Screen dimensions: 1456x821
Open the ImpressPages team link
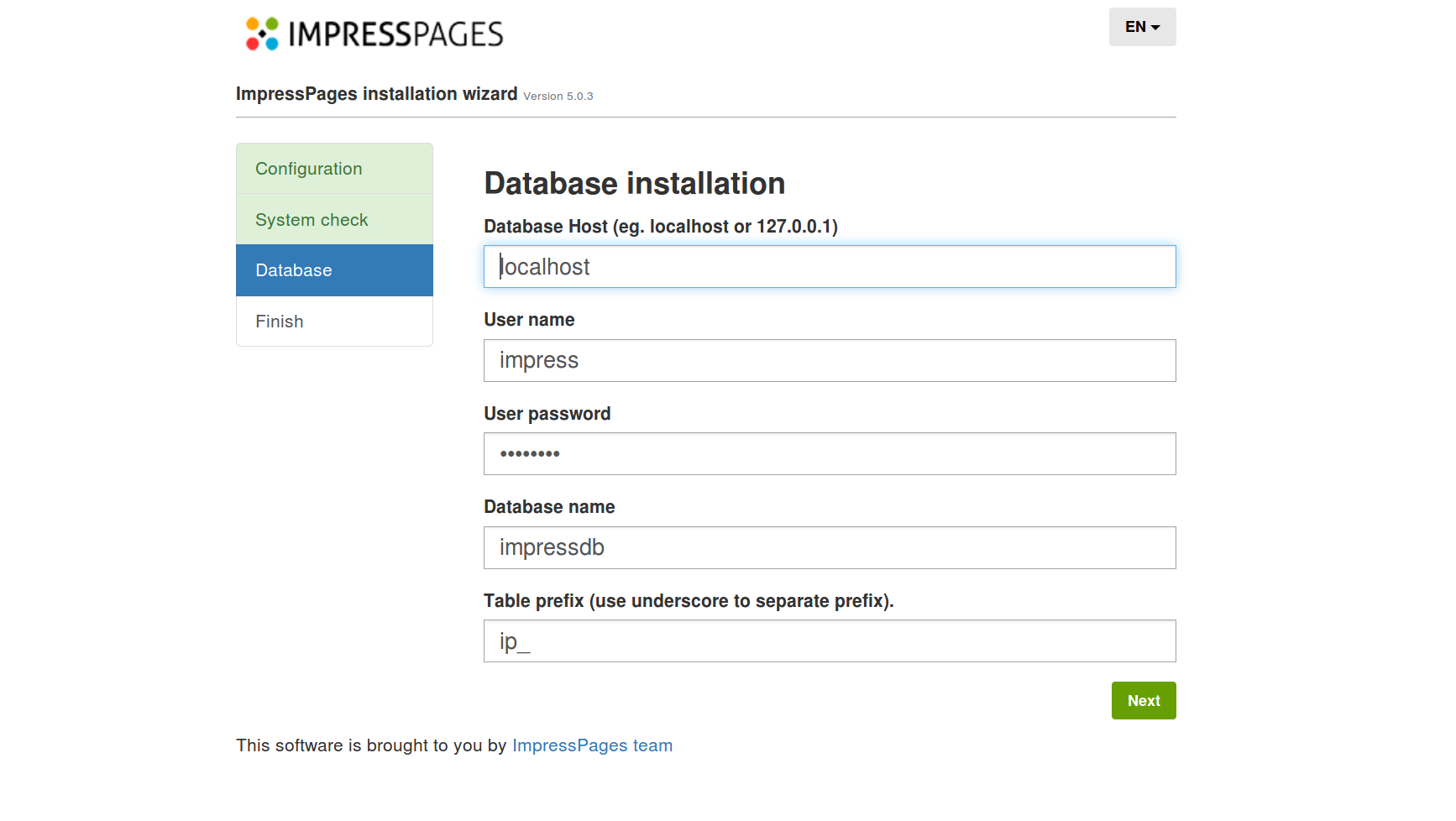[592, 745]
